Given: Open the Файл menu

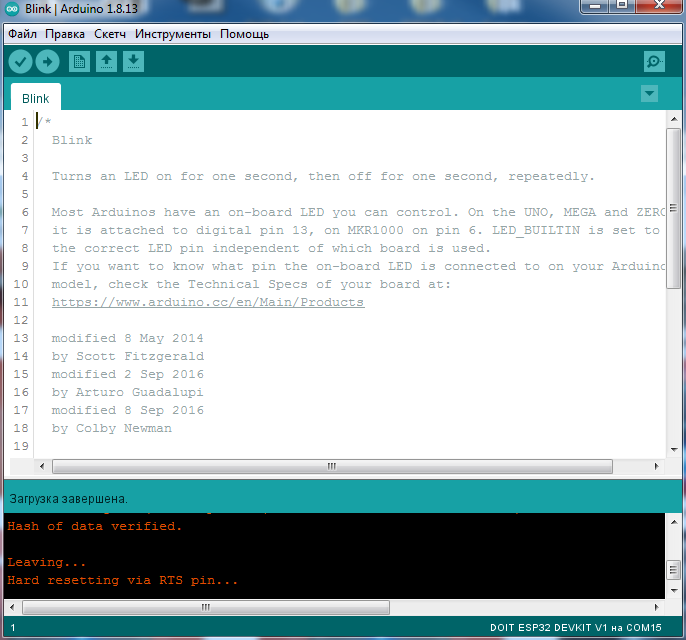Looking at the screenshot, I should point(22,34).
